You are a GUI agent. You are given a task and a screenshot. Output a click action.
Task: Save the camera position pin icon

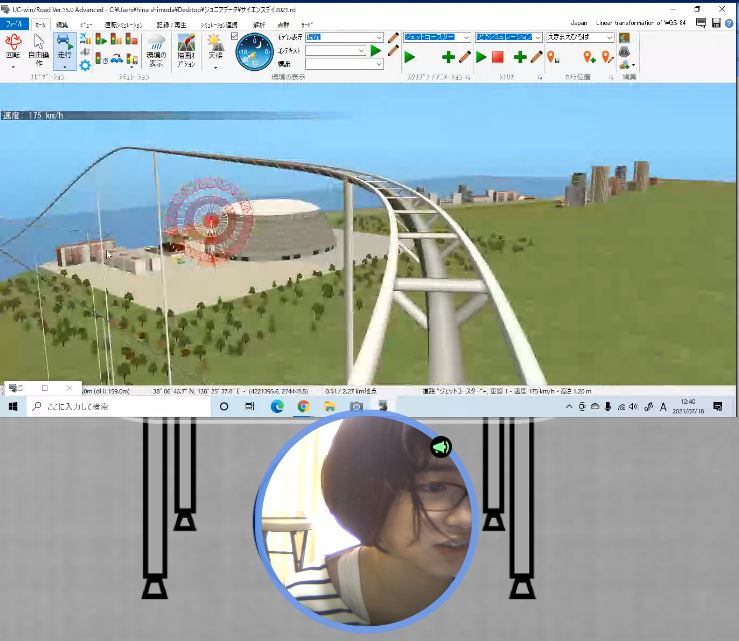pos(552,58)
